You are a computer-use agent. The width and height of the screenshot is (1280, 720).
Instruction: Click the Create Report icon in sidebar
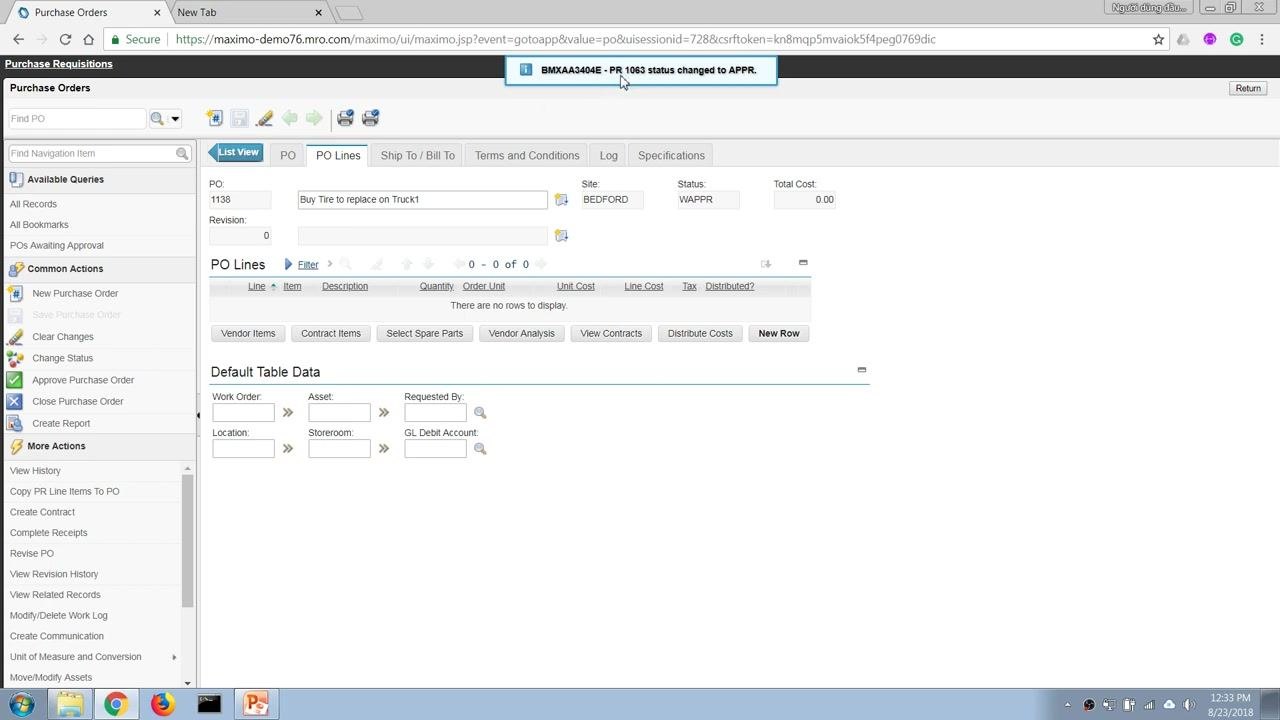click(x=14, y=423)
